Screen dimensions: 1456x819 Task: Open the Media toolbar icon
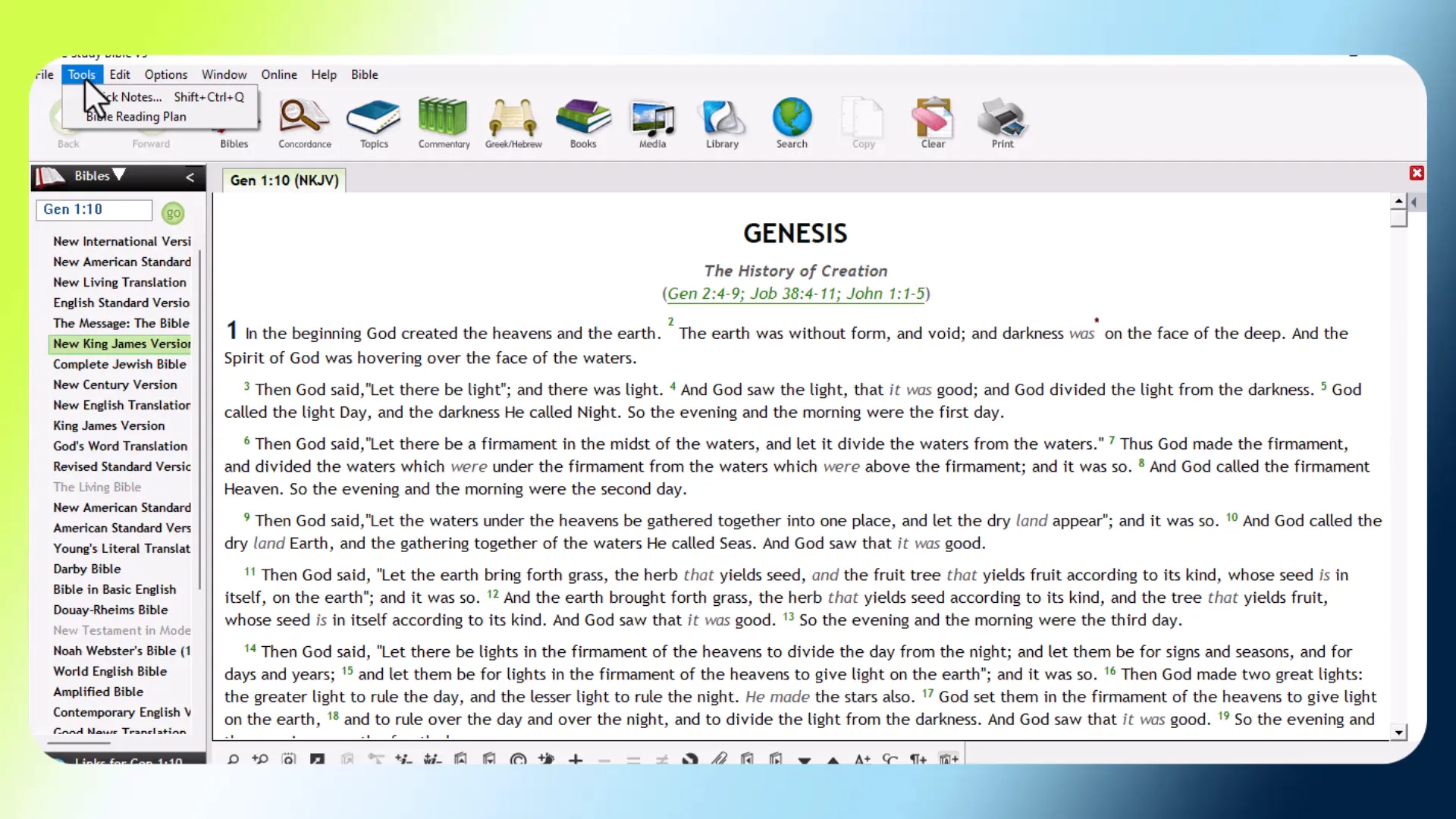coord(652,124)
